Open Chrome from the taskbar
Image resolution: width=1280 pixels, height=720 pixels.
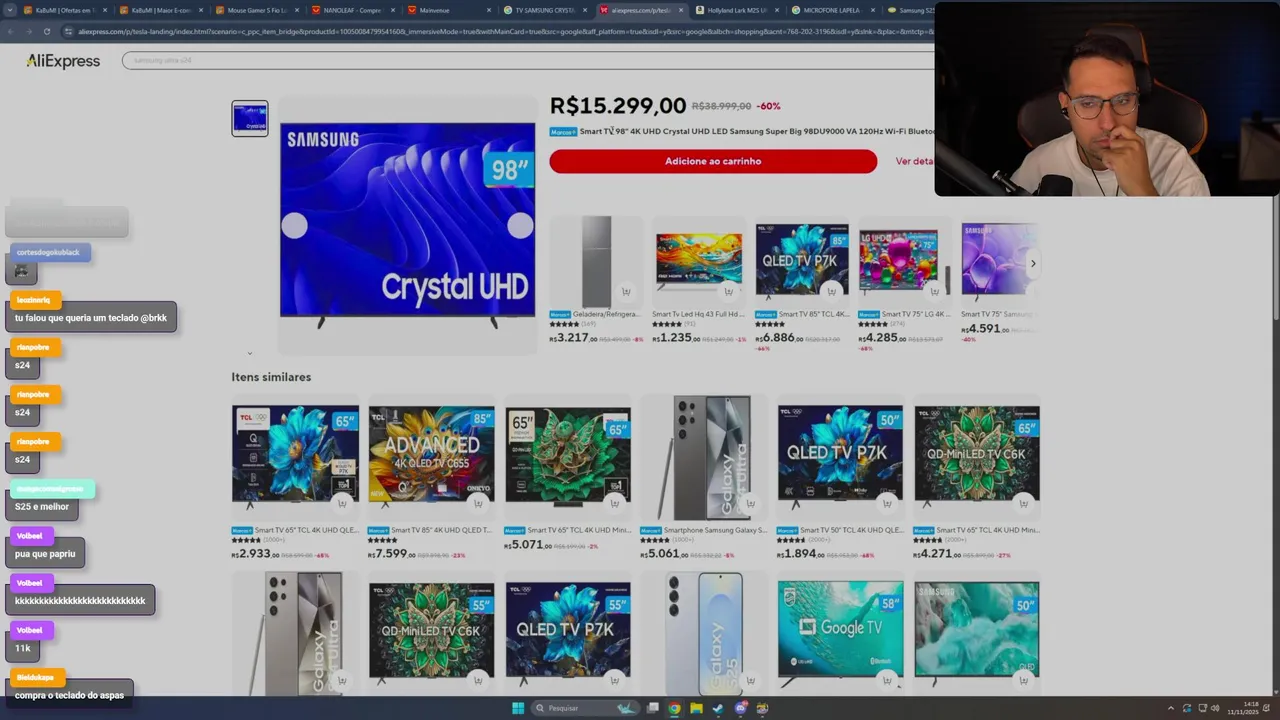click(x=674, y=708)
